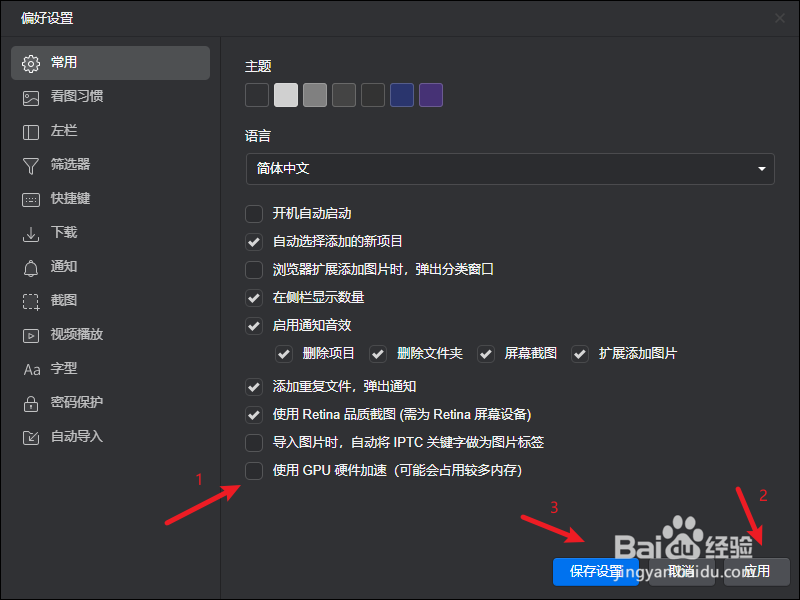The height and width of the screenshot is (600, 800).
Task: Switch to 视频播放 settings
Action: [110, 335]
